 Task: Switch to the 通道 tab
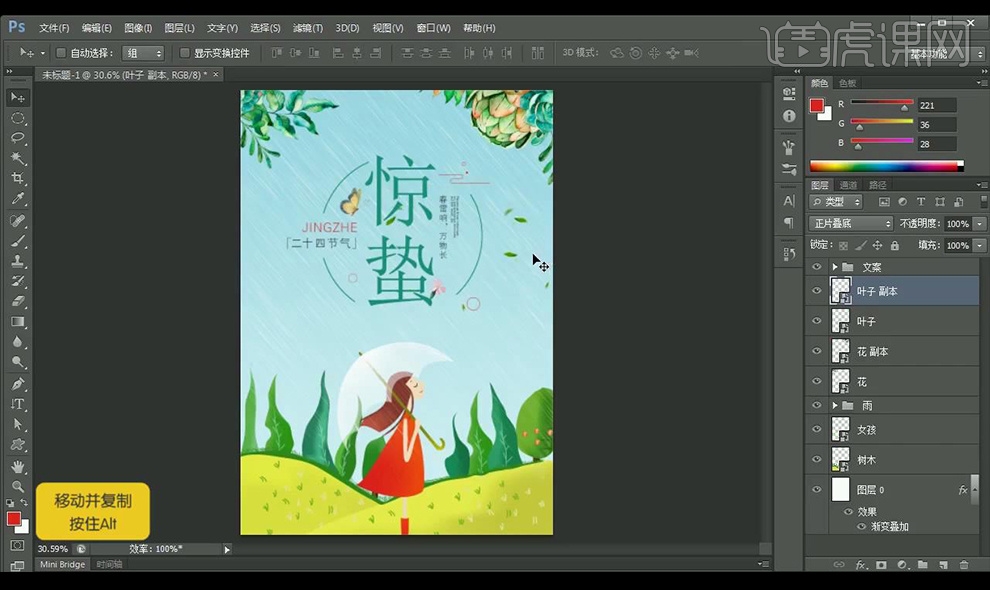(x=848, y=185)
